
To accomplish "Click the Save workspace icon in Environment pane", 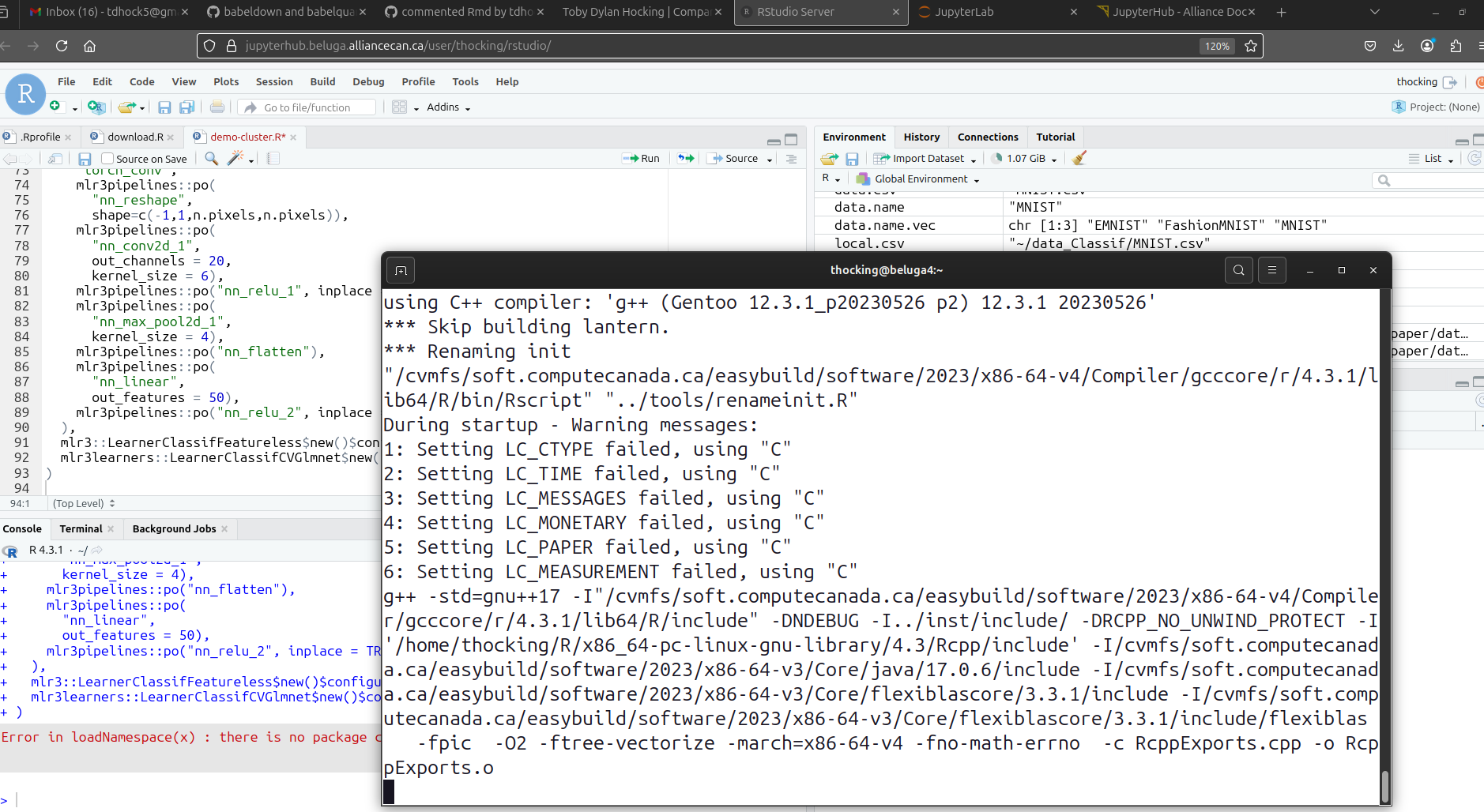I will coord(852,159).
